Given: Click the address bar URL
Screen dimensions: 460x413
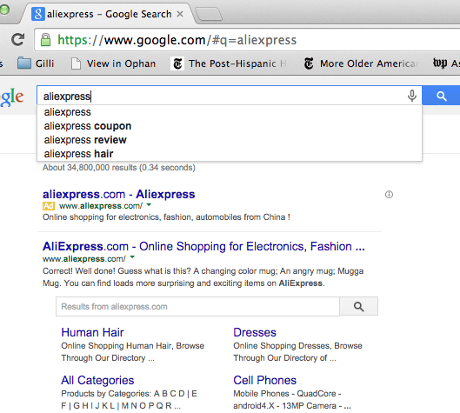Looking at the screenshot, I should pos(177,40).
